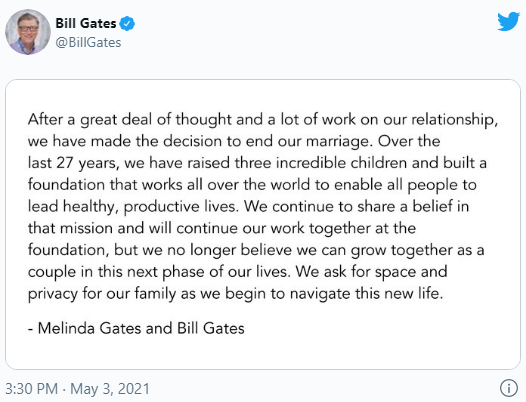The image size is (526, 402).
Task: Click the 'privacy for our family' line
Action: pos(235,294)
